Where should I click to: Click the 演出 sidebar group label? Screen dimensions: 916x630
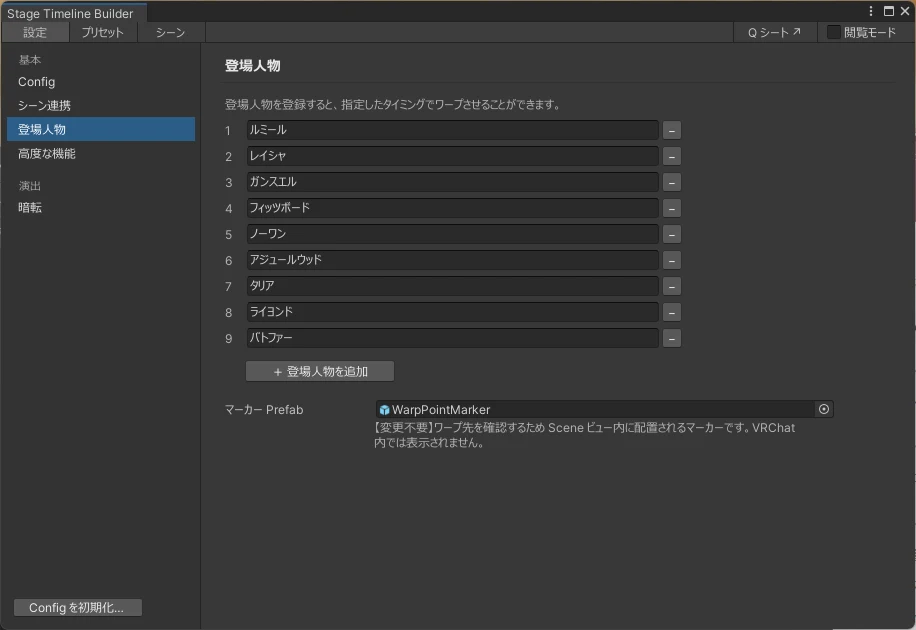30,186
